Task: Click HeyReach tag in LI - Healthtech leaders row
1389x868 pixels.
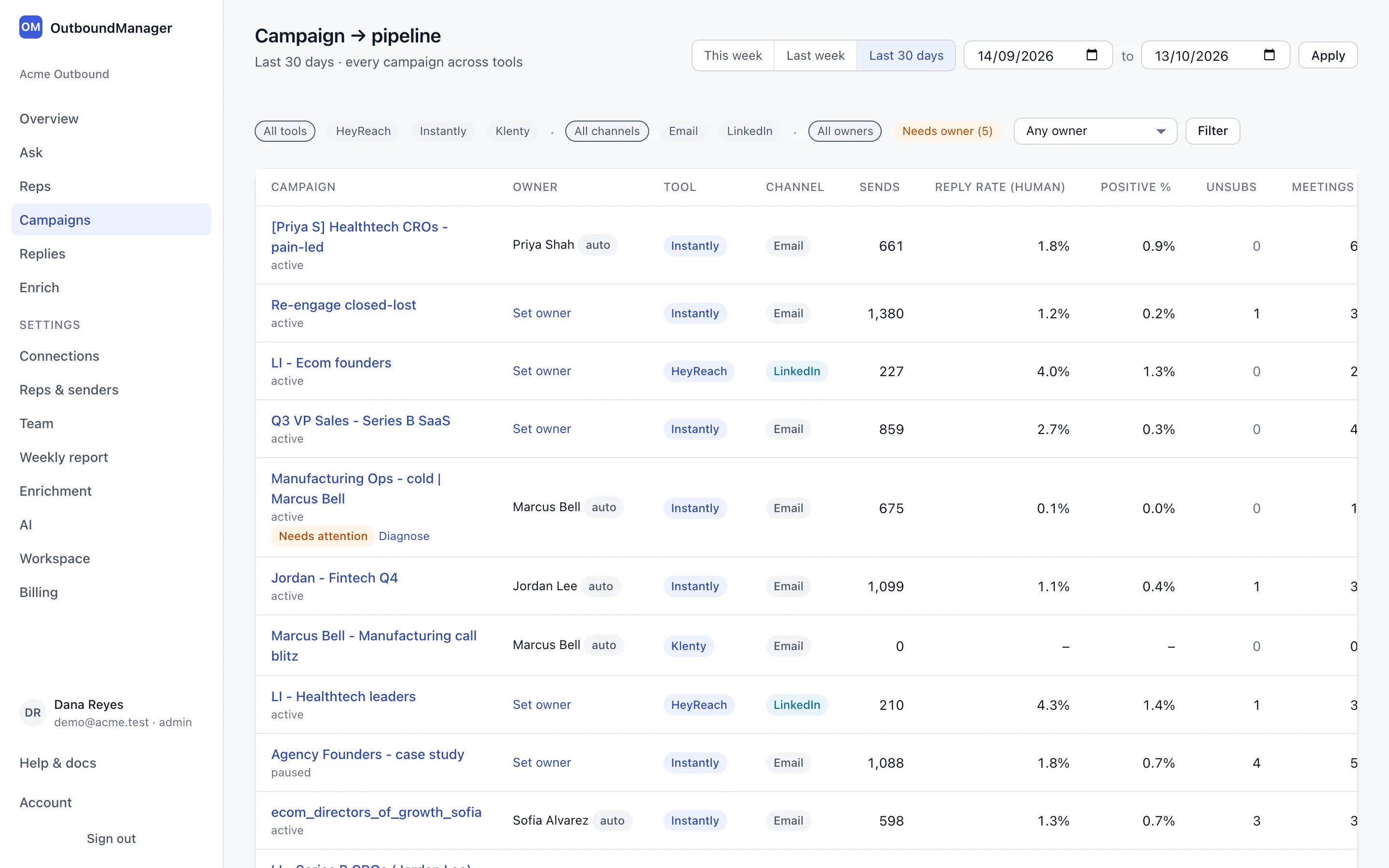Action: 698,705
